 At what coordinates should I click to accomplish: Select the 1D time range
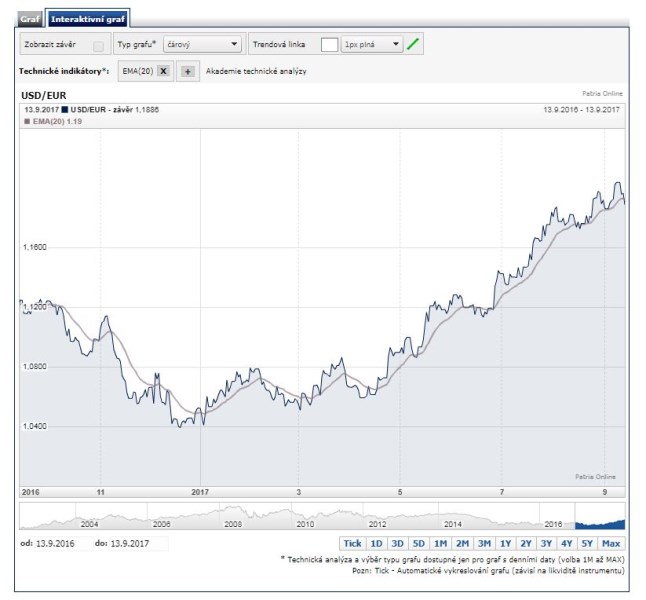tap(376, 544)
